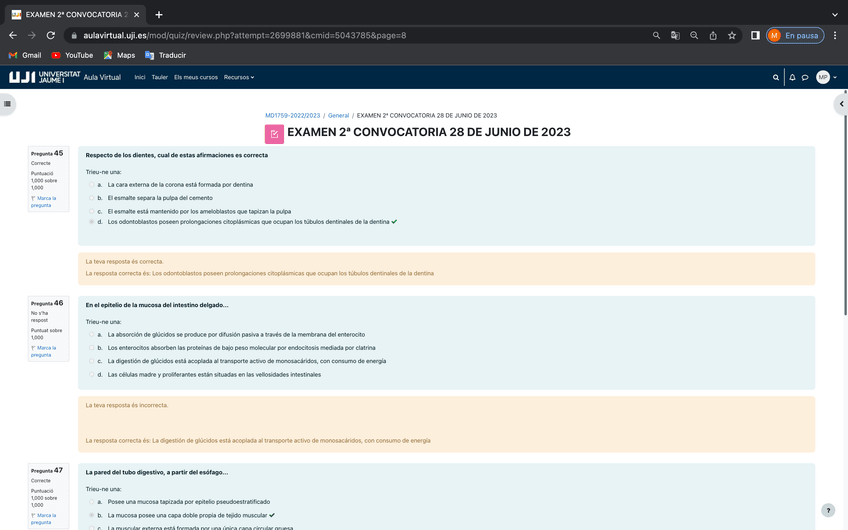848x530 pixels.
Task: Expand the Recursos dropdown menu
Action: tap(238, 77)
